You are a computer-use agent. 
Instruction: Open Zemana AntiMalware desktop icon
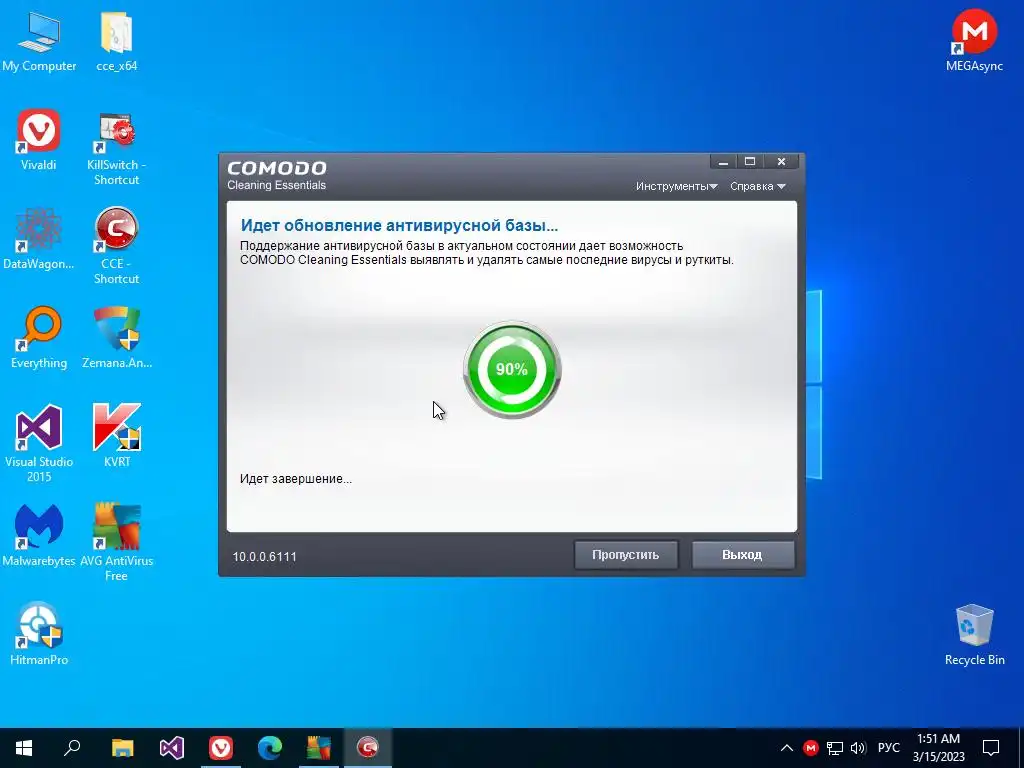pyautogui.click(x=117, y=338)
